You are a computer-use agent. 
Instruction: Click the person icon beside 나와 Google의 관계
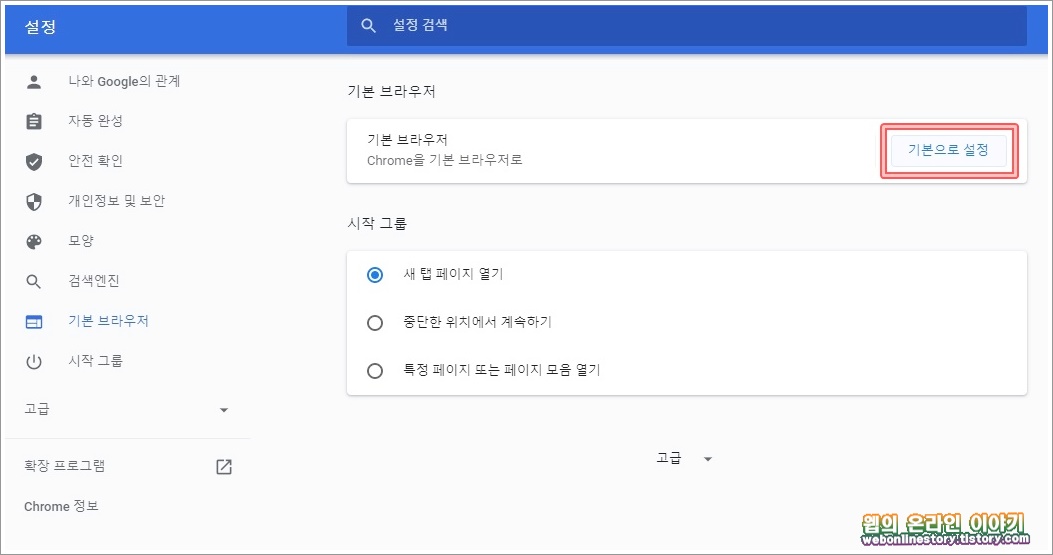click(34, 82)
